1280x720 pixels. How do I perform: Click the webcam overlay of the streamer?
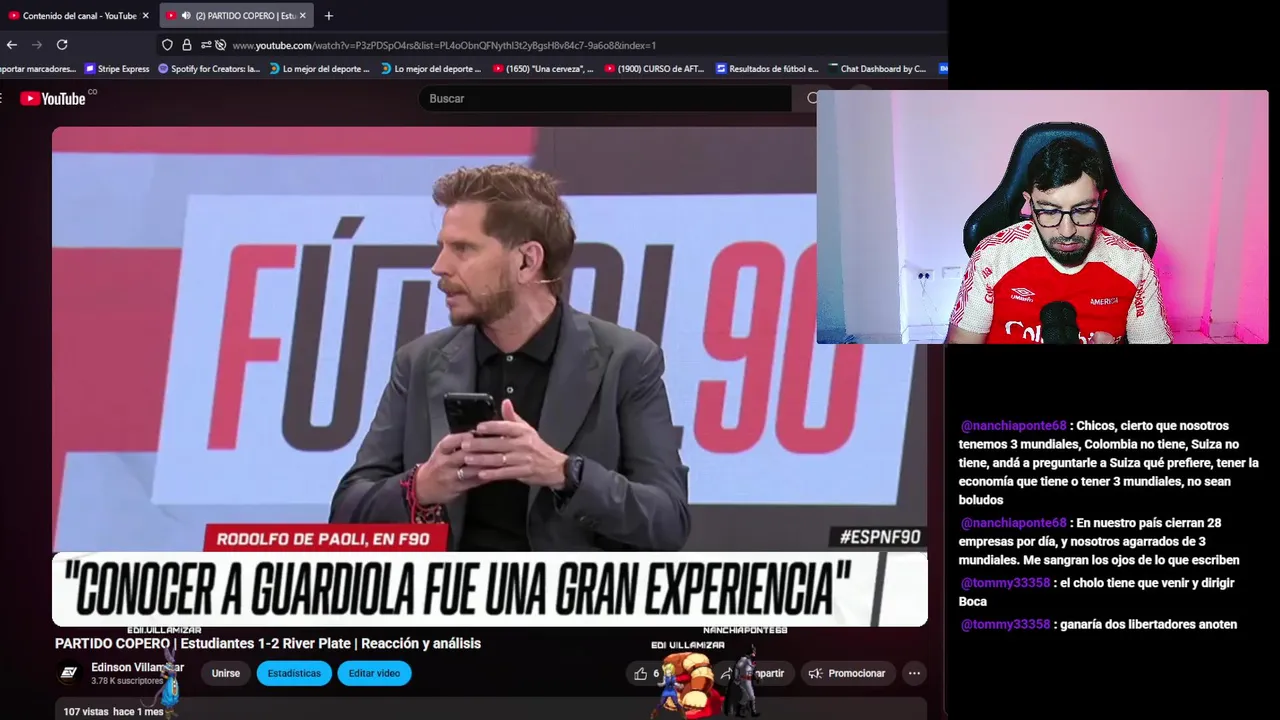1042,217
